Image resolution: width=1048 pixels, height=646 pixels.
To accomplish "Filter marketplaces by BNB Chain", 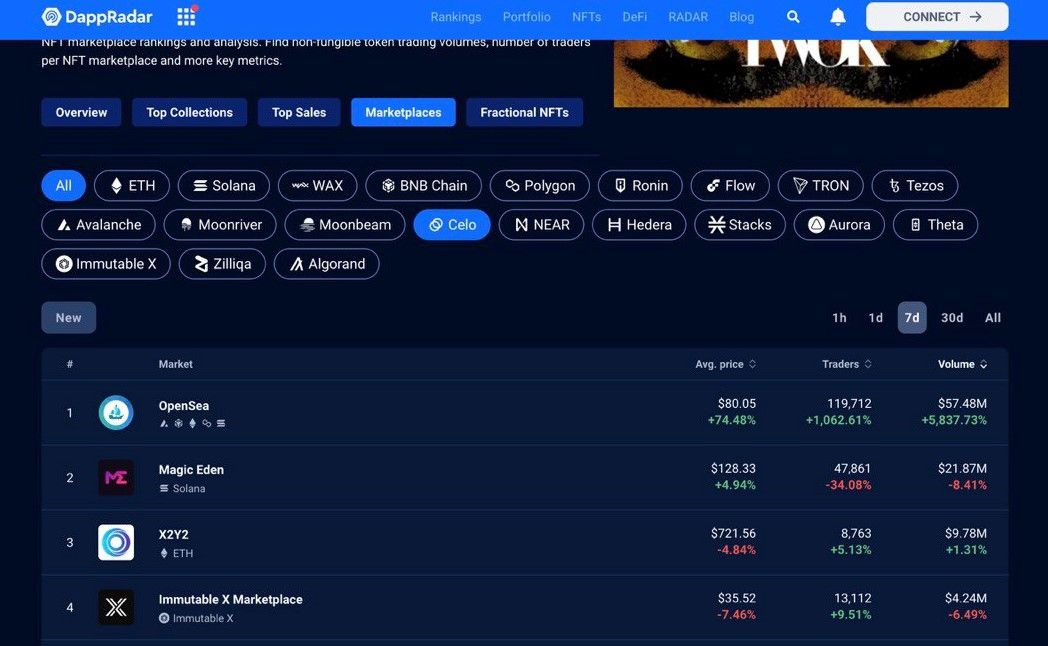I will click(x=424, y=185).
